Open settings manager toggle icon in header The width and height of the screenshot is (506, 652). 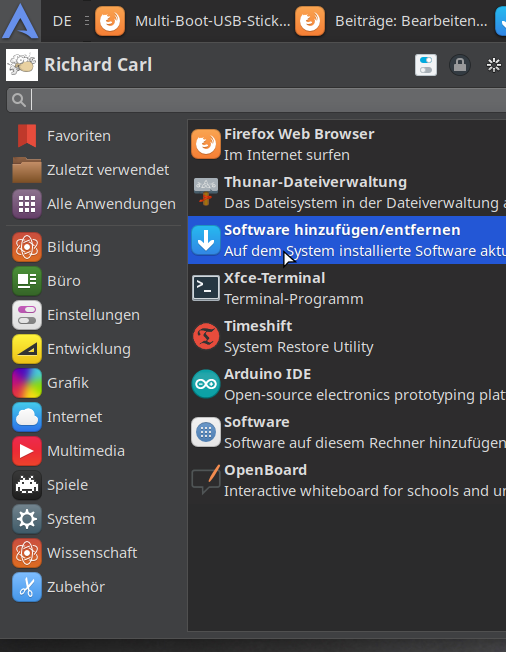coord(426,65)
